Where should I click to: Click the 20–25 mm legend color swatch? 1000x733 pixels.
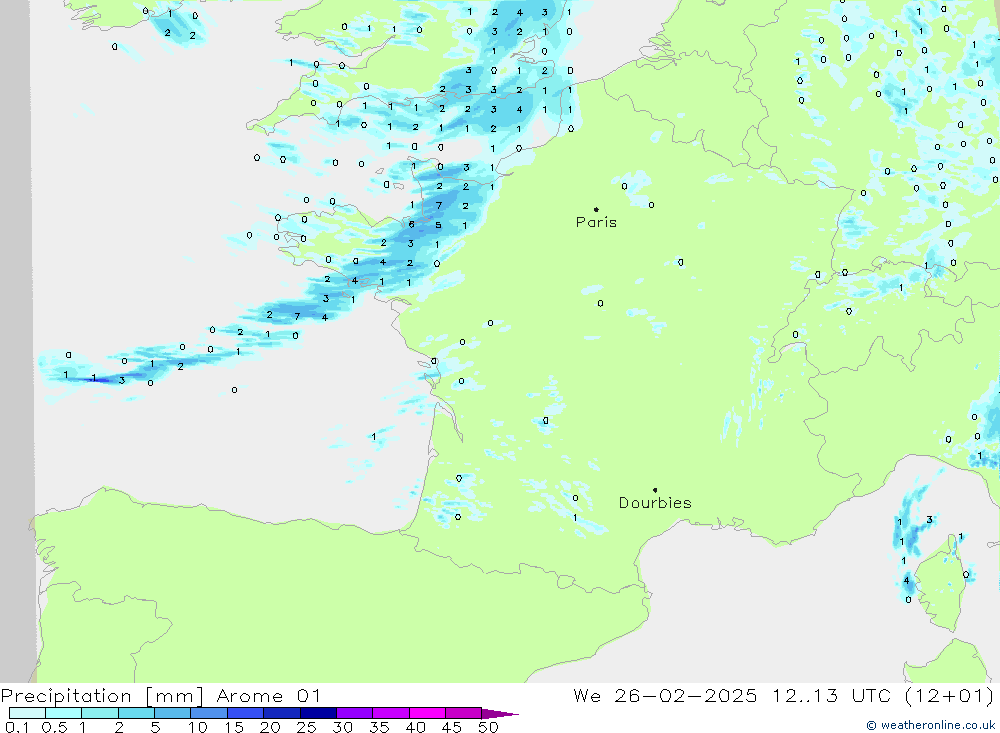point(282,713)
